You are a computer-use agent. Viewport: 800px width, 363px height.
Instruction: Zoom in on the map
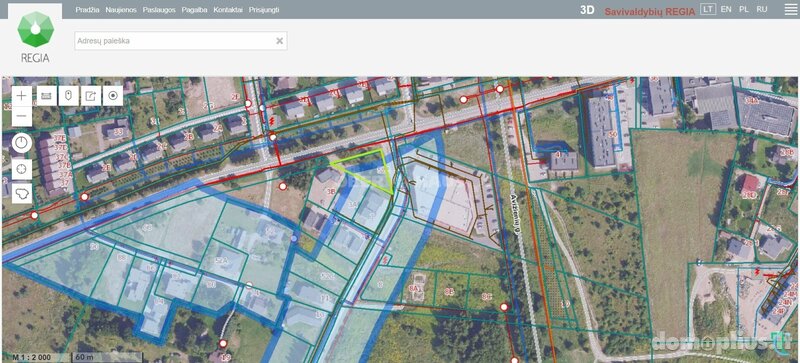21,96
